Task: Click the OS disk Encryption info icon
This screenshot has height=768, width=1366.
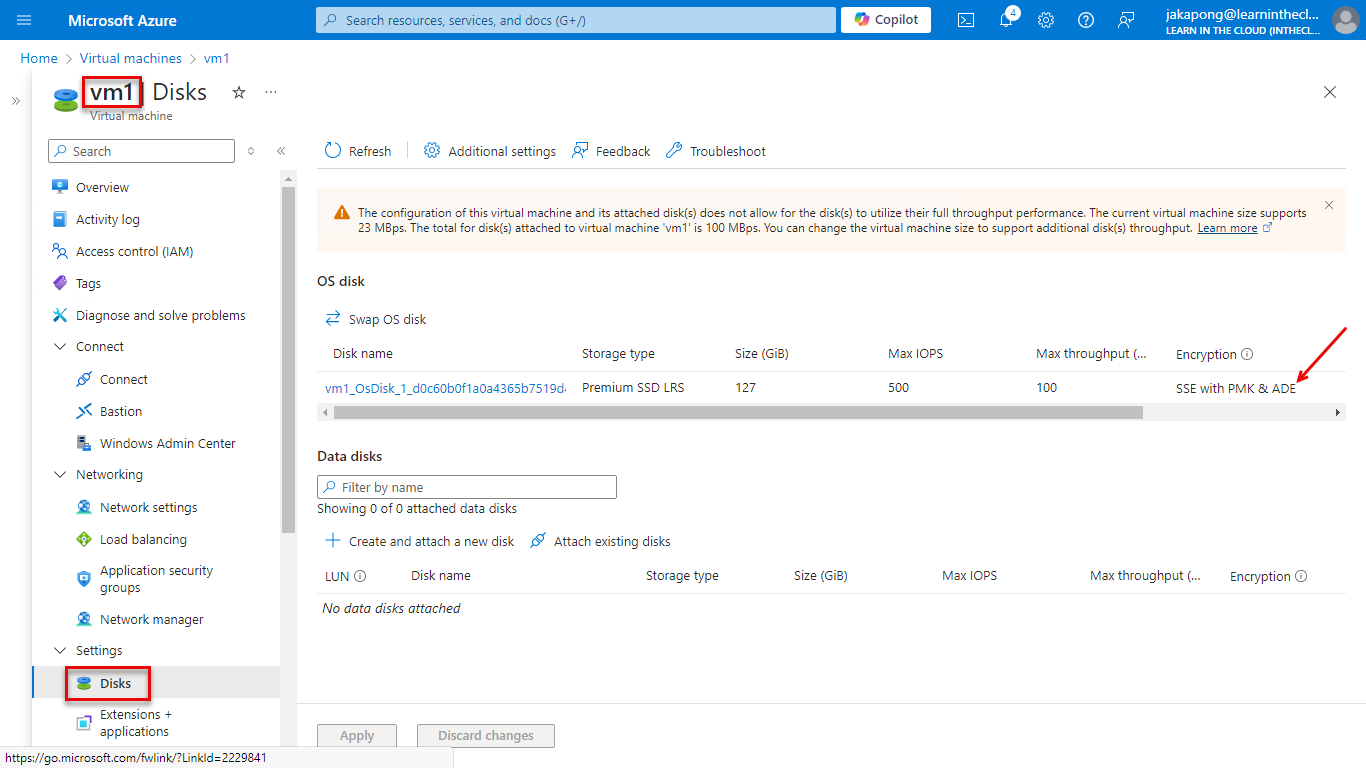Action: tap(1247, 354)
